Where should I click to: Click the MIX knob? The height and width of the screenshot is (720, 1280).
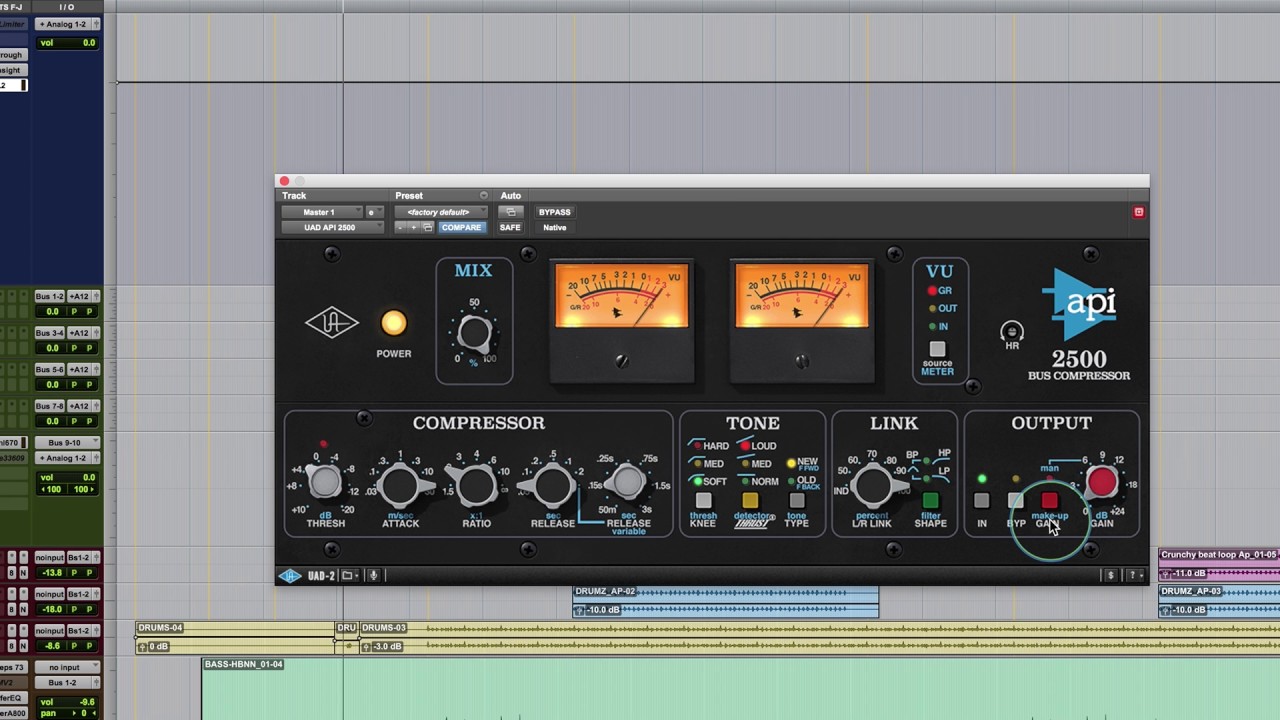click(474, 333)
